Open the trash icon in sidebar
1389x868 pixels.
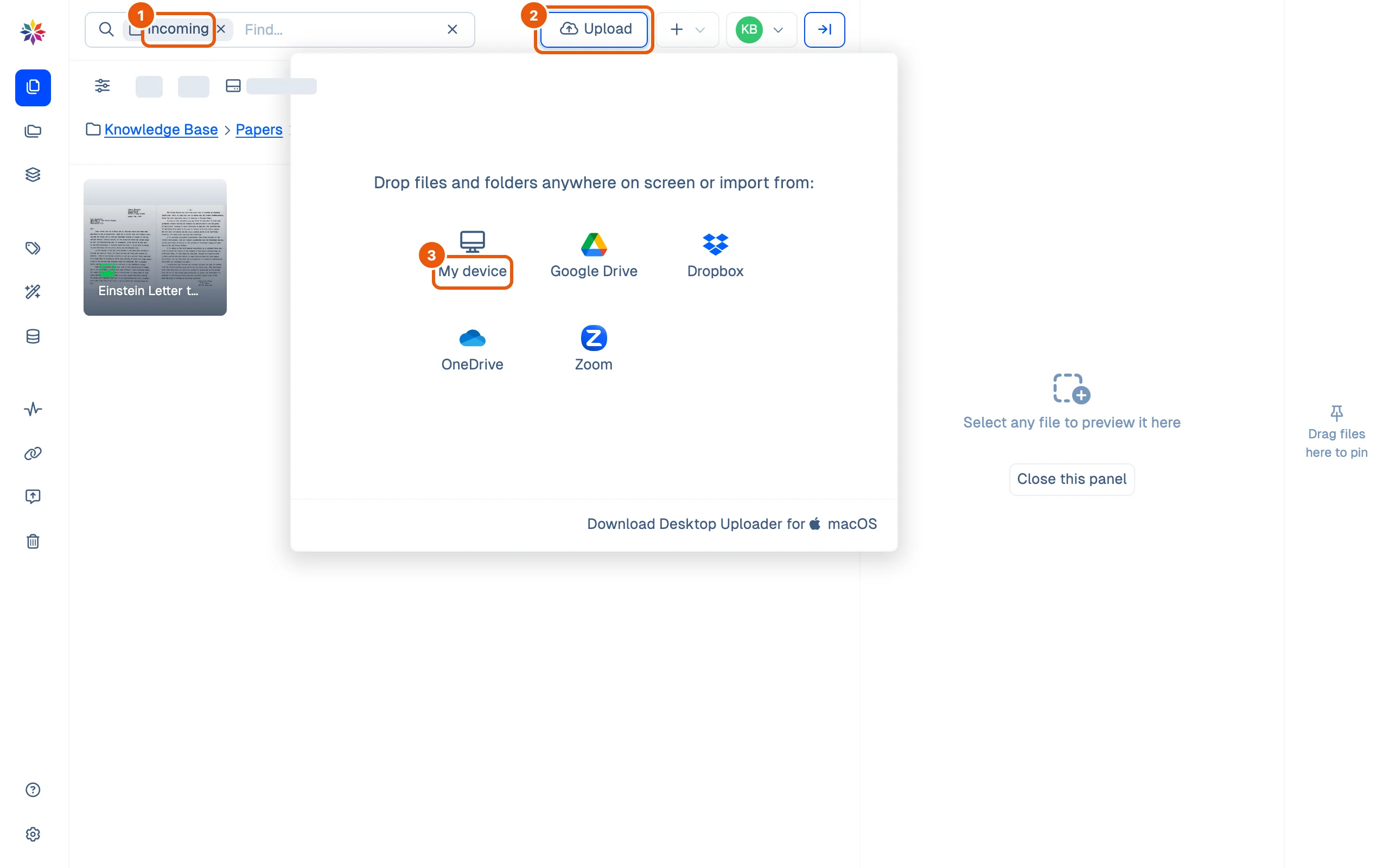(33, 541)
